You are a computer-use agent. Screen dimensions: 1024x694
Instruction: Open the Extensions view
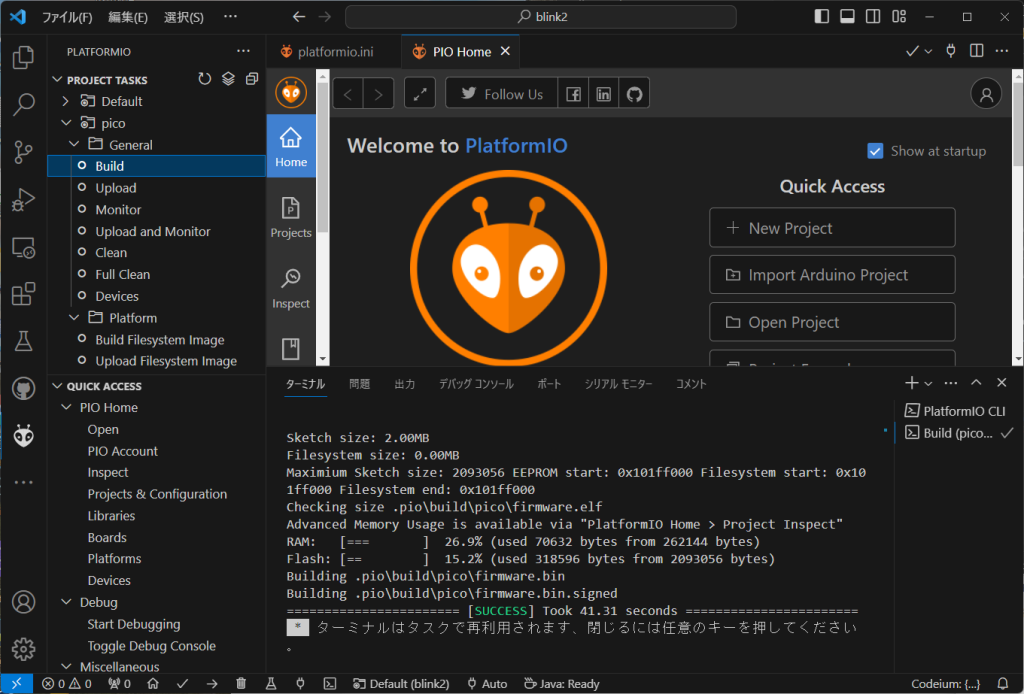tap(24, 294)
